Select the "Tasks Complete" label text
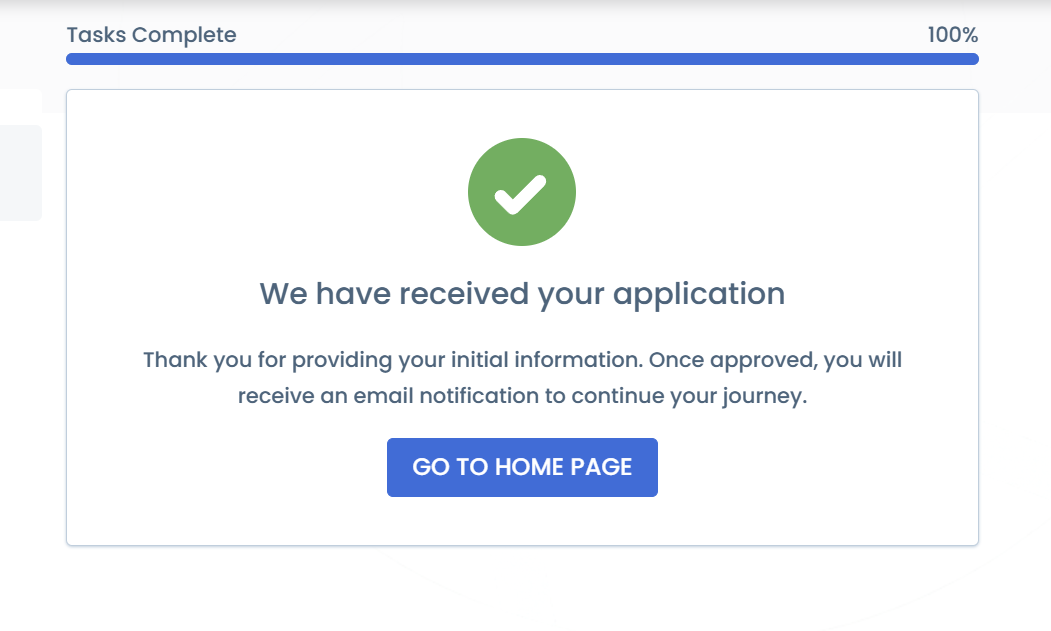The image size is (1051, 631). tap(151, 35)
